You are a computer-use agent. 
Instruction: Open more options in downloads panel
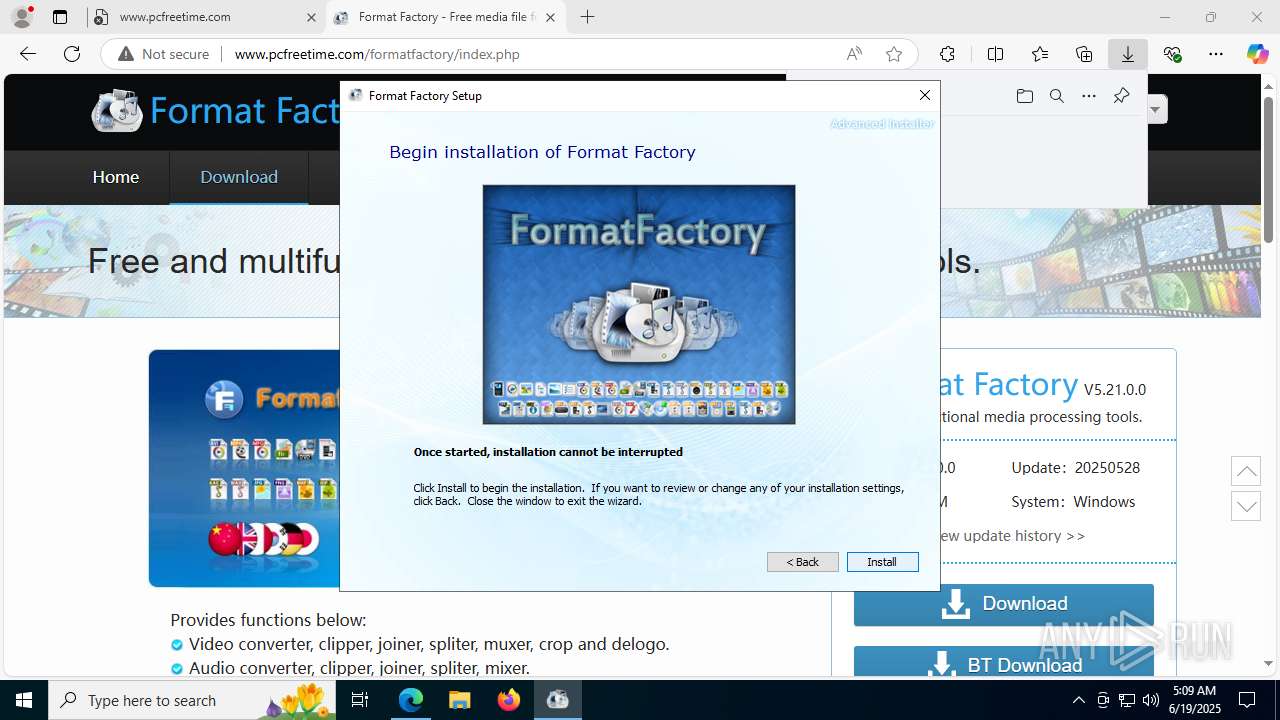[1088, 96]
